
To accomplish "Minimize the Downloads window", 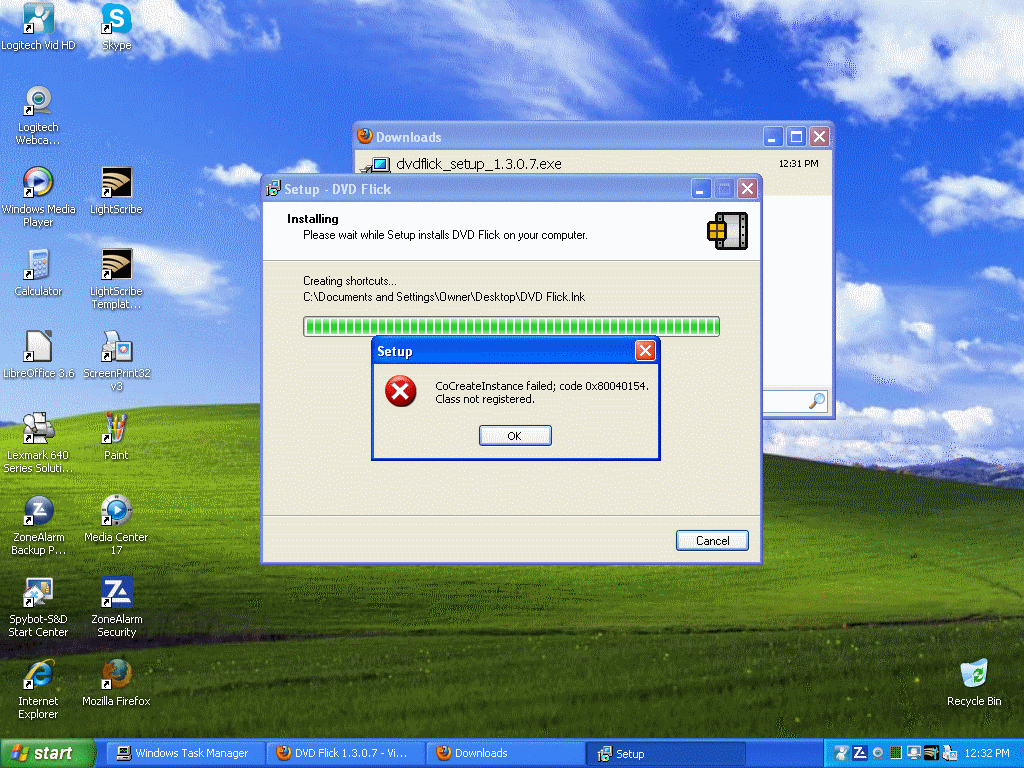I will [x=772, y=137].
